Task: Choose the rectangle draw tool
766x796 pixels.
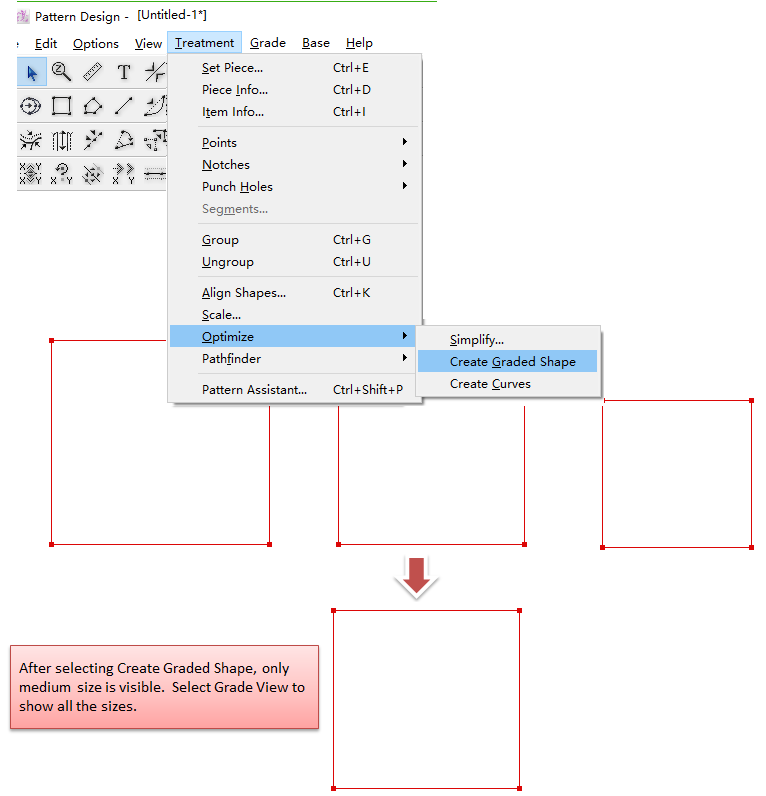Action: 62,106
